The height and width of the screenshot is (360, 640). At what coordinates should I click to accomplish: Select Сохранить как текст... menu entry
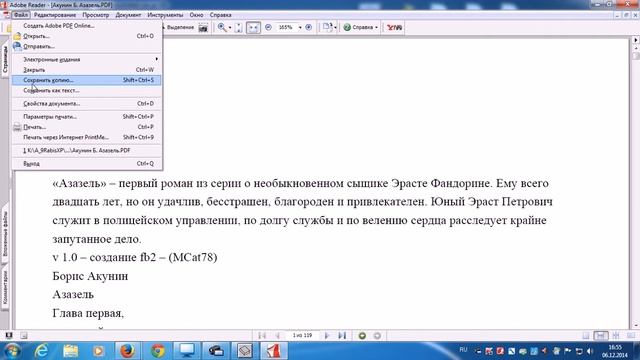coord(86,90)
